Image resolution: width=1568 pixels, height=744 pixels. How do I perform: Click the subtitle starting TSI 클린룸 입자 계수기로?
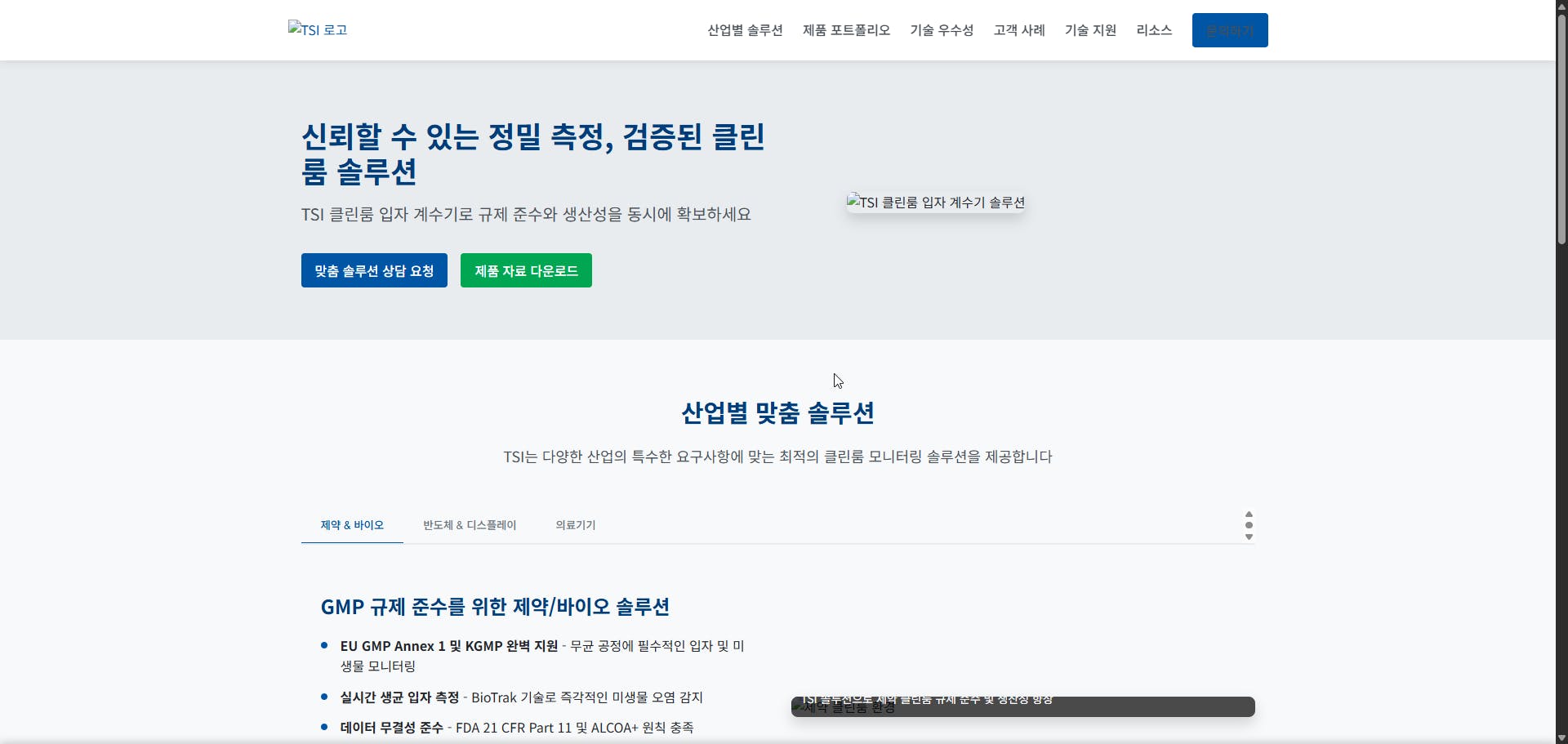pos(526,214)
